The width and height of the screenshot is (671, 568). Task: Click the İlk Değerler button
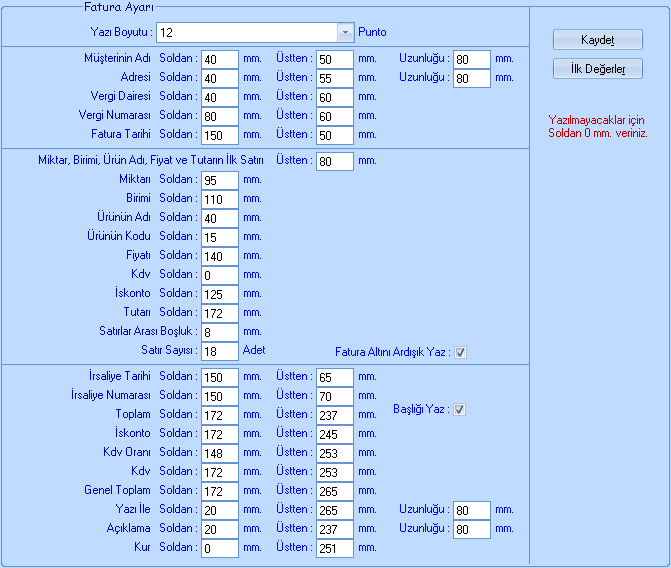click(x=597, y=68)
